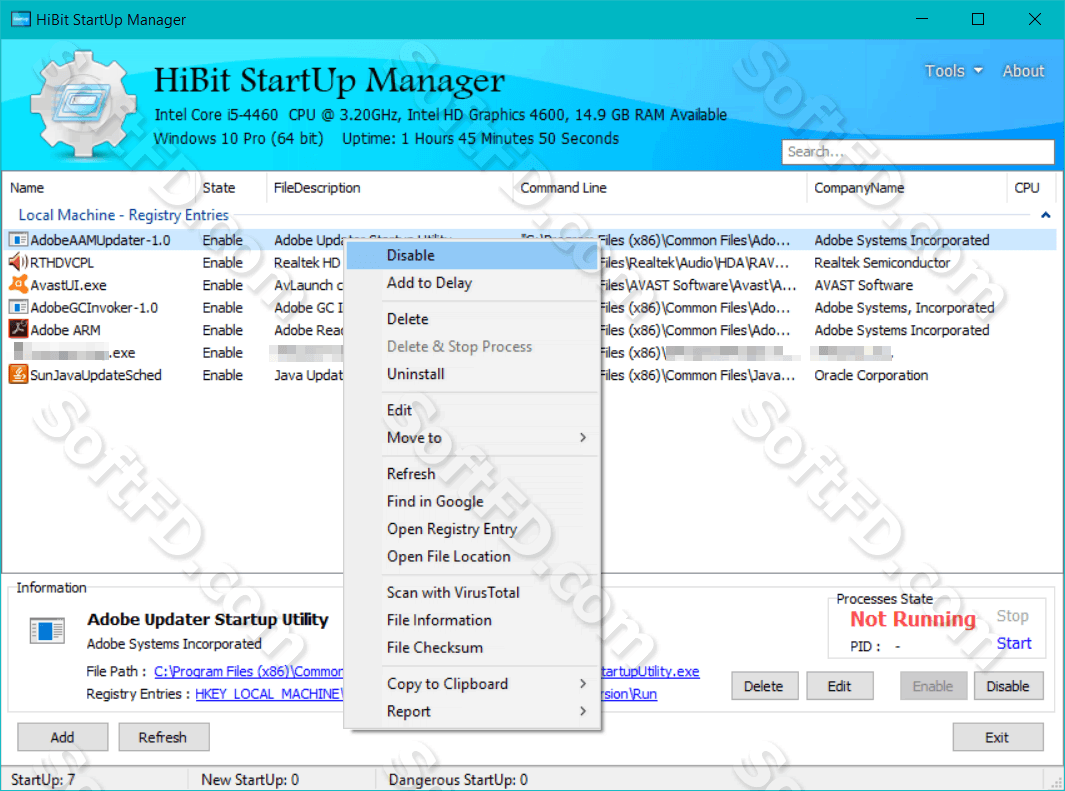The height and width of the screenshot is (791, 1065).
Task: Click the Enable state of Adobe ARM
Action: coord(222,330)
